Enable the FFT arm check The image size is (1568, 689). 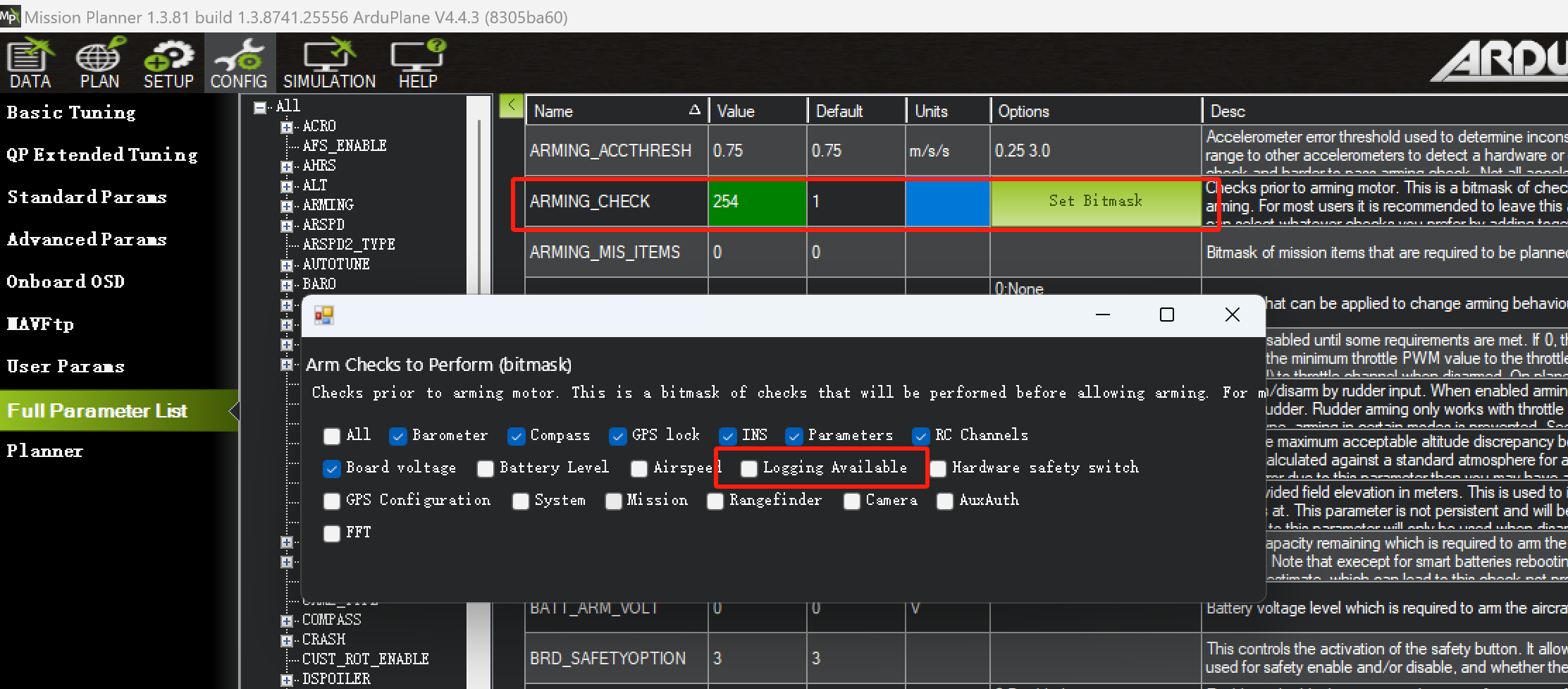[x=332, y=533]
